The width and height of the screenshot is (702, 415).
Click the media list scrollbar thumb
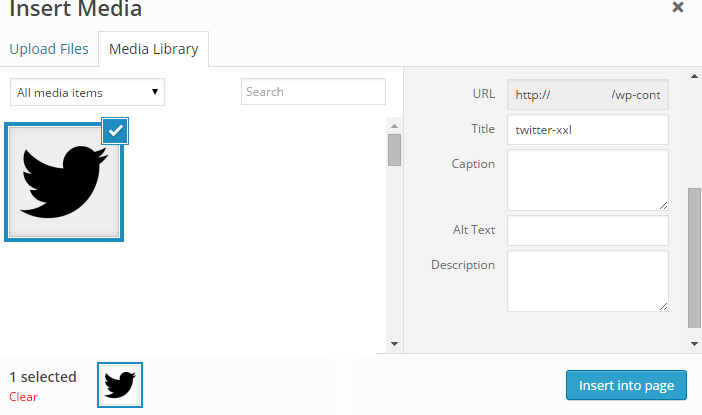point(394,150)
